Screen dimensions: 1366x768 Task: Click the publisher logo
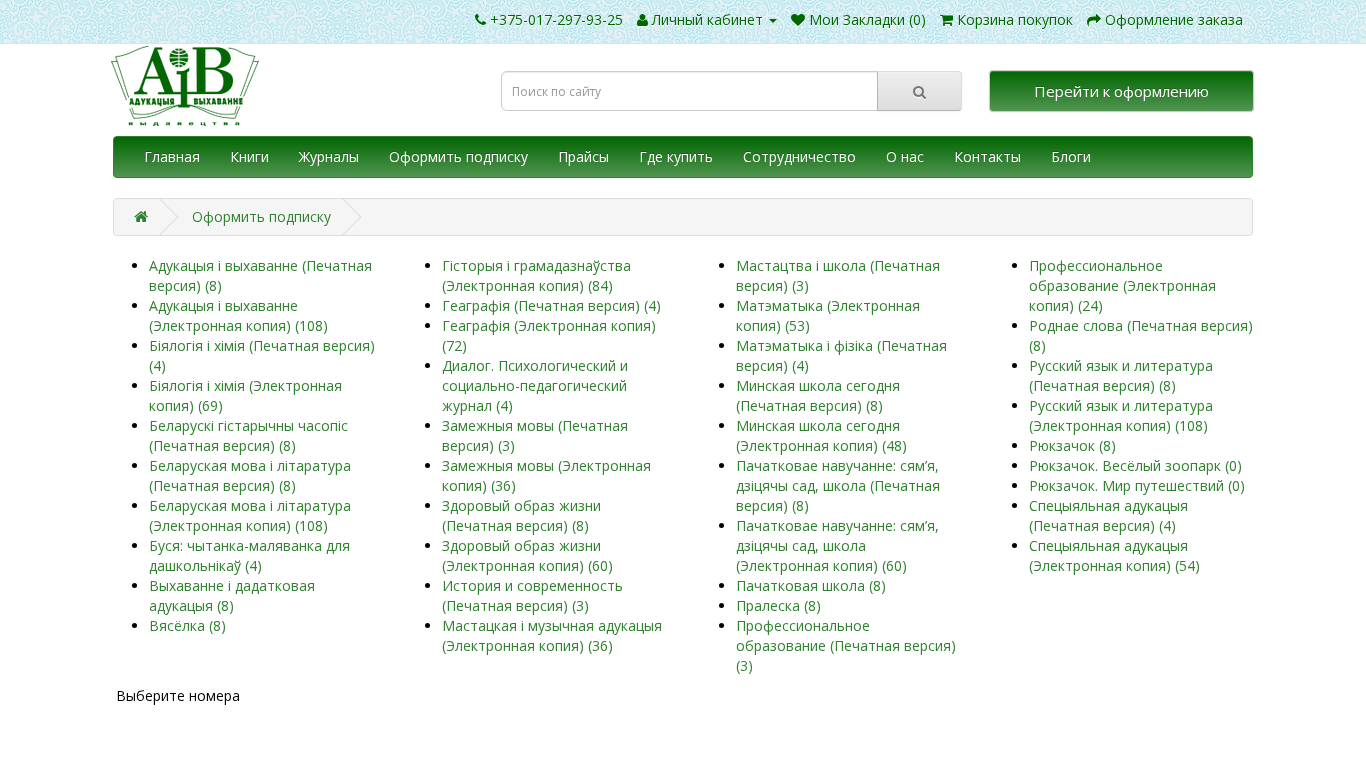click(185, 86)
